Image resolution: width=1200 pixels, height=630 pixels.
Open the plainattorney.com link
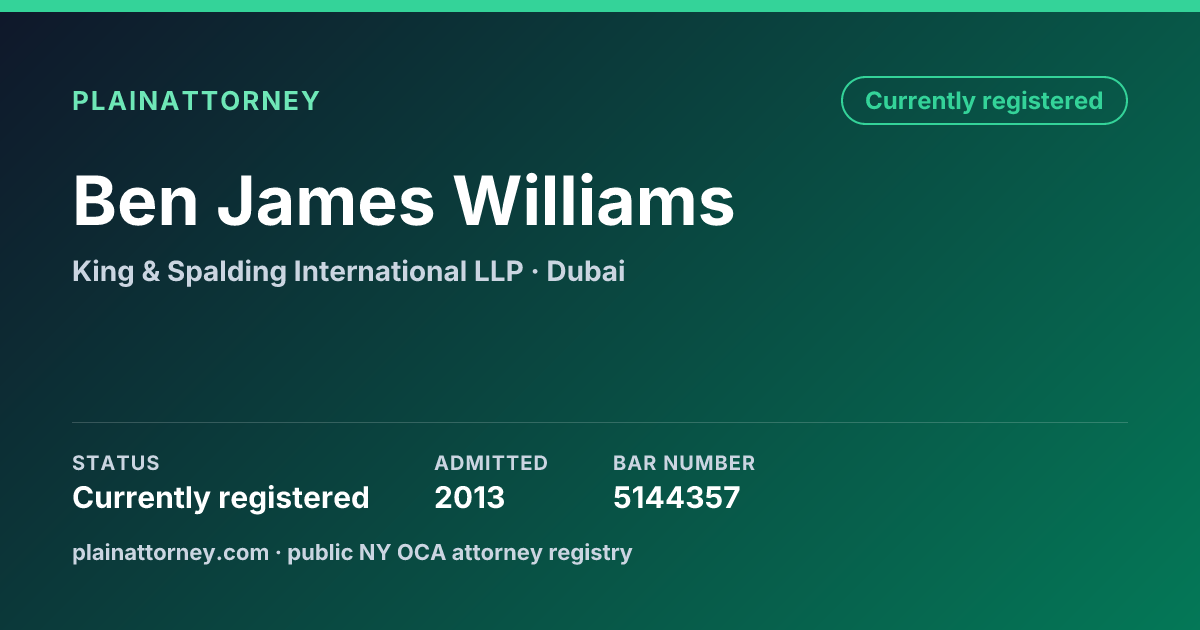click(x=171, y=553)
